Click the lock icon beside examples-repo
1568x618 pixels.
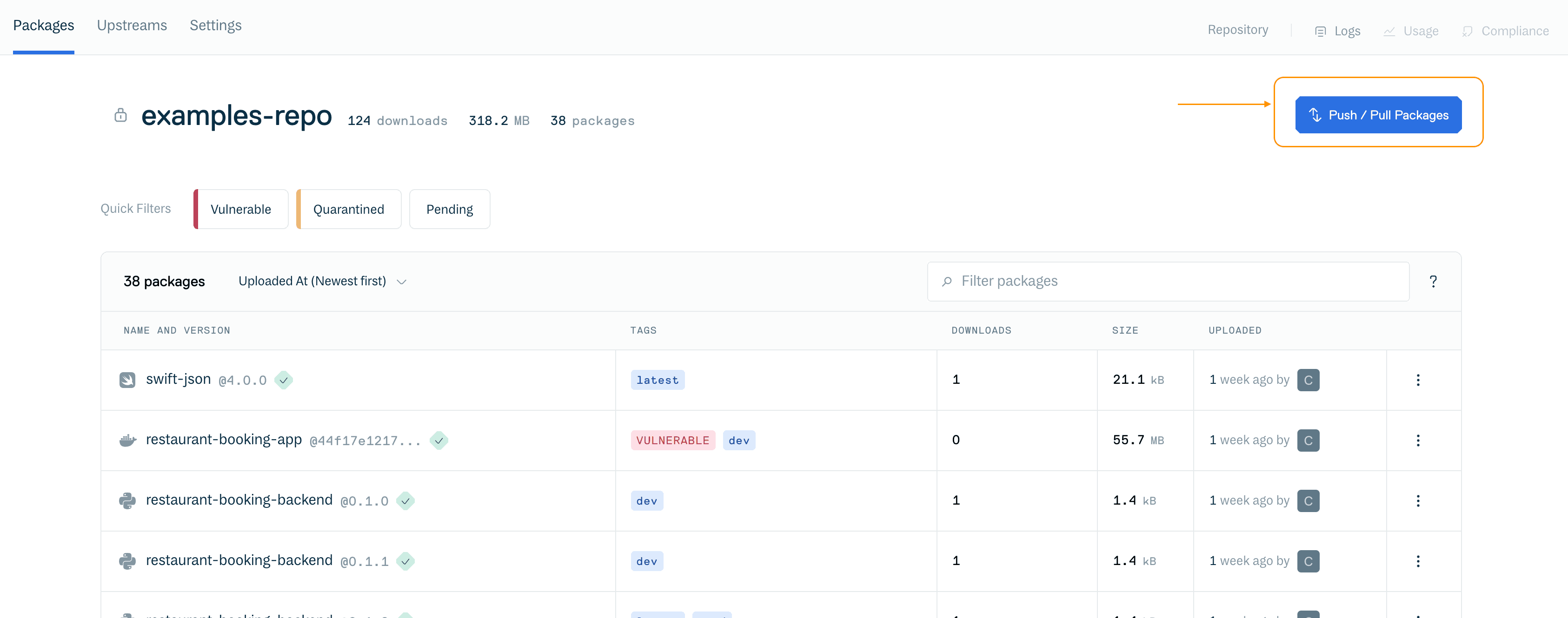pos(120,116)
